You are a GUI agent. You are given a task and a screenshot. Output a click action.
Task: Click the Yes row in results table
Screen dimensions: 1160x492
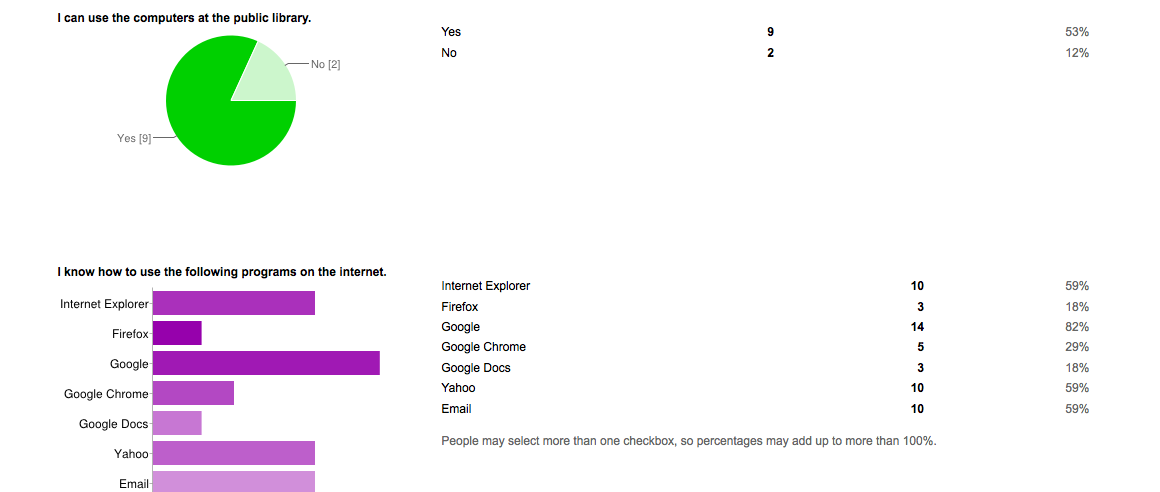pos(451,32)
